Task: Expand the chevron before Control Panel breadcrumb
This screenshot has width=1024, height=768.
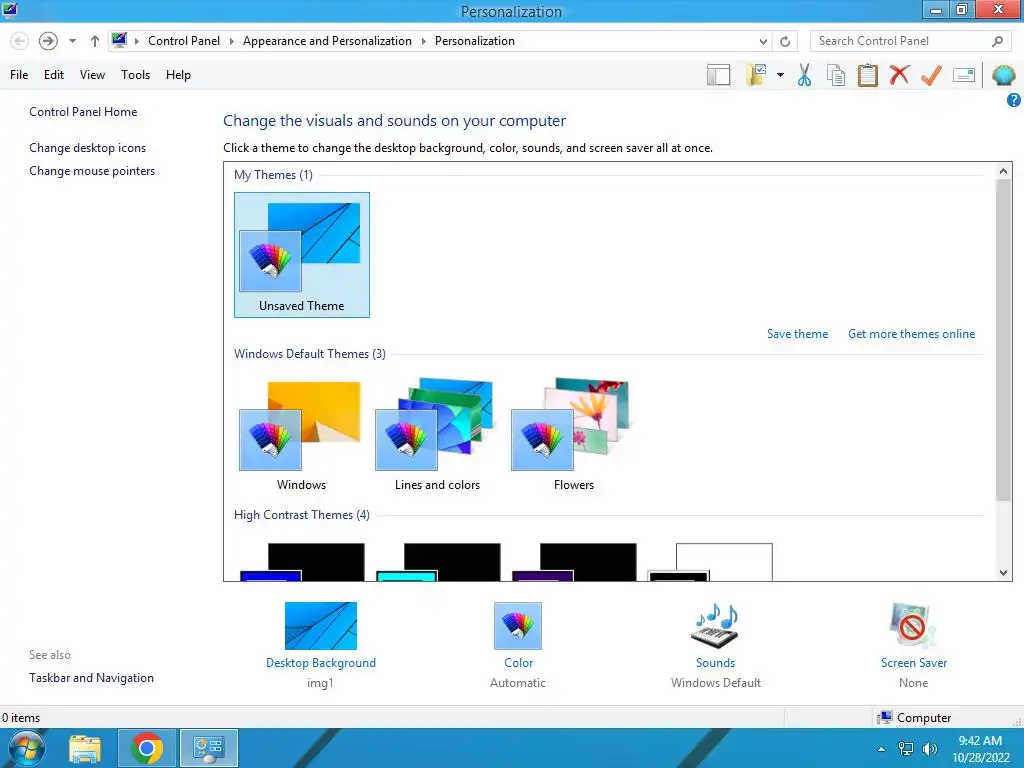Action: tap(136, 41)
